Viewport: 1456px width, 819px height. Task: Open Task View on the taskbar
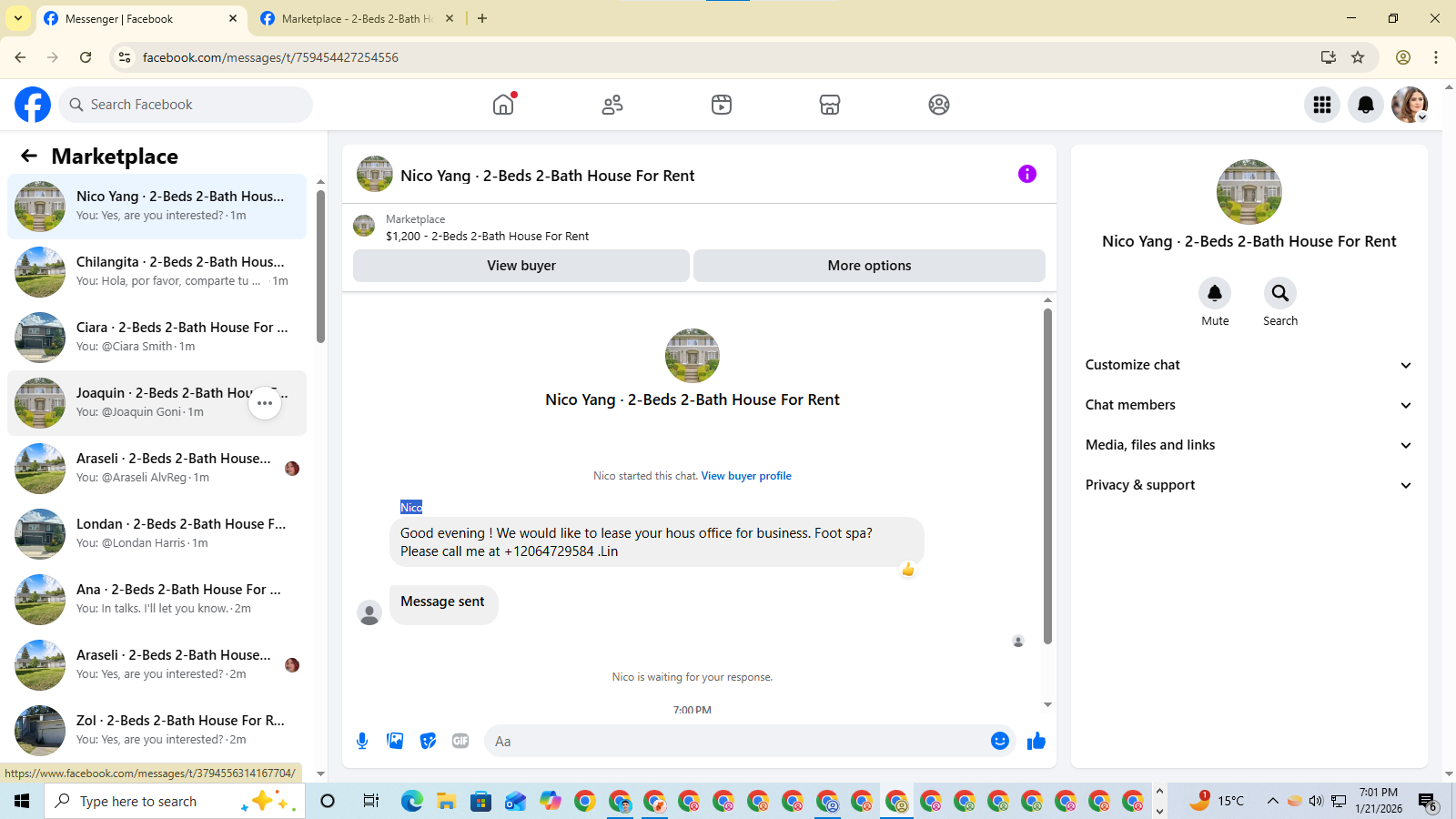tap(370, 801)
